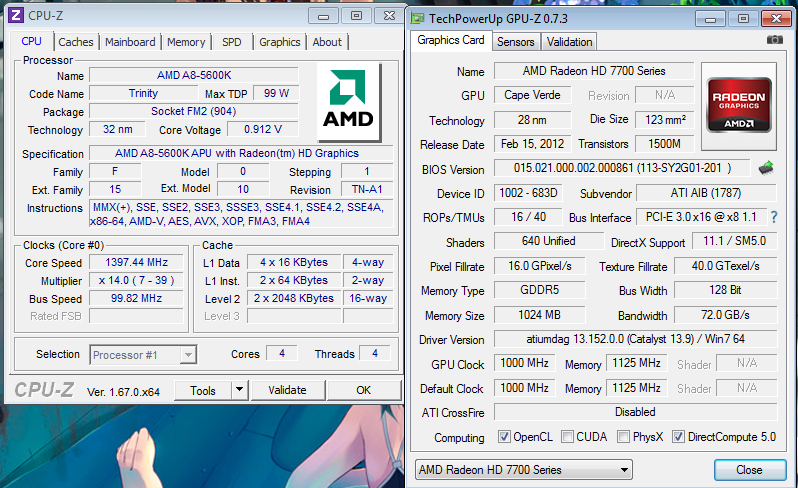
Task: Click the 72.0 GB/s bandwidth value
Action: tap(726, 315)
